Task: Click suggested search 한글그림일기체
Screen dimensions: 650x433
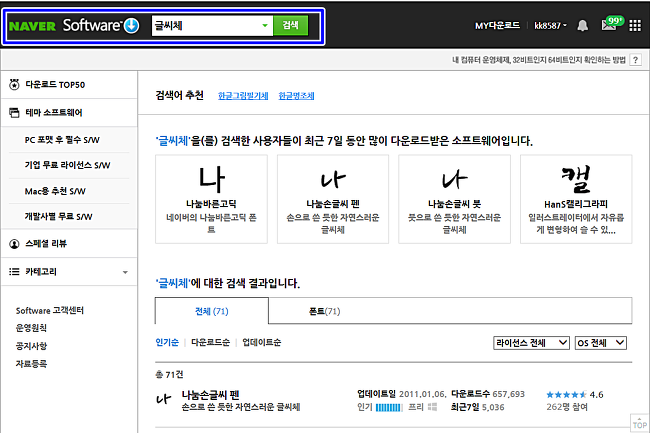Action: click(243, 96)
